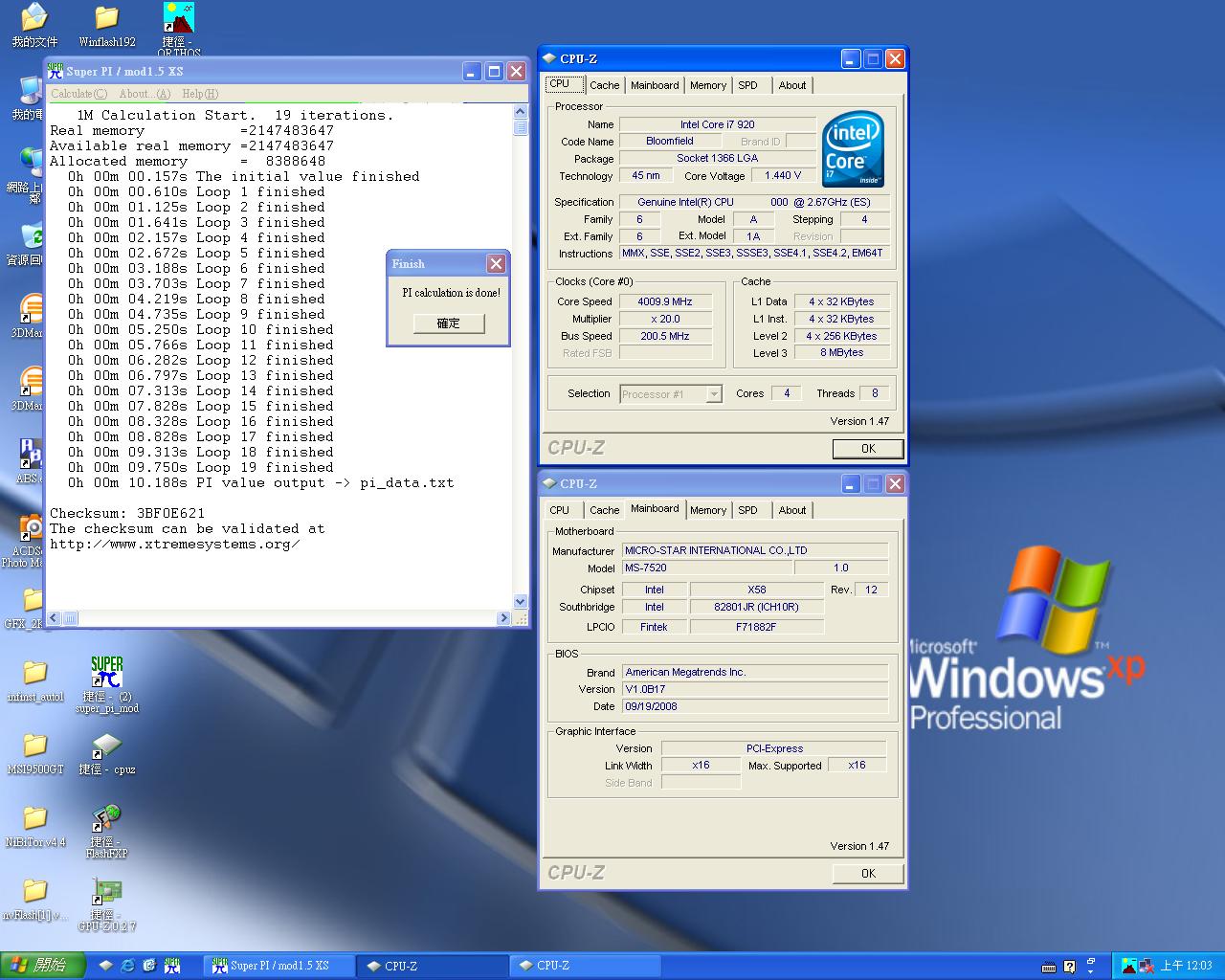Close the Finish dialog with X
Screen dimensions: 1225x980
pos(496,264)
